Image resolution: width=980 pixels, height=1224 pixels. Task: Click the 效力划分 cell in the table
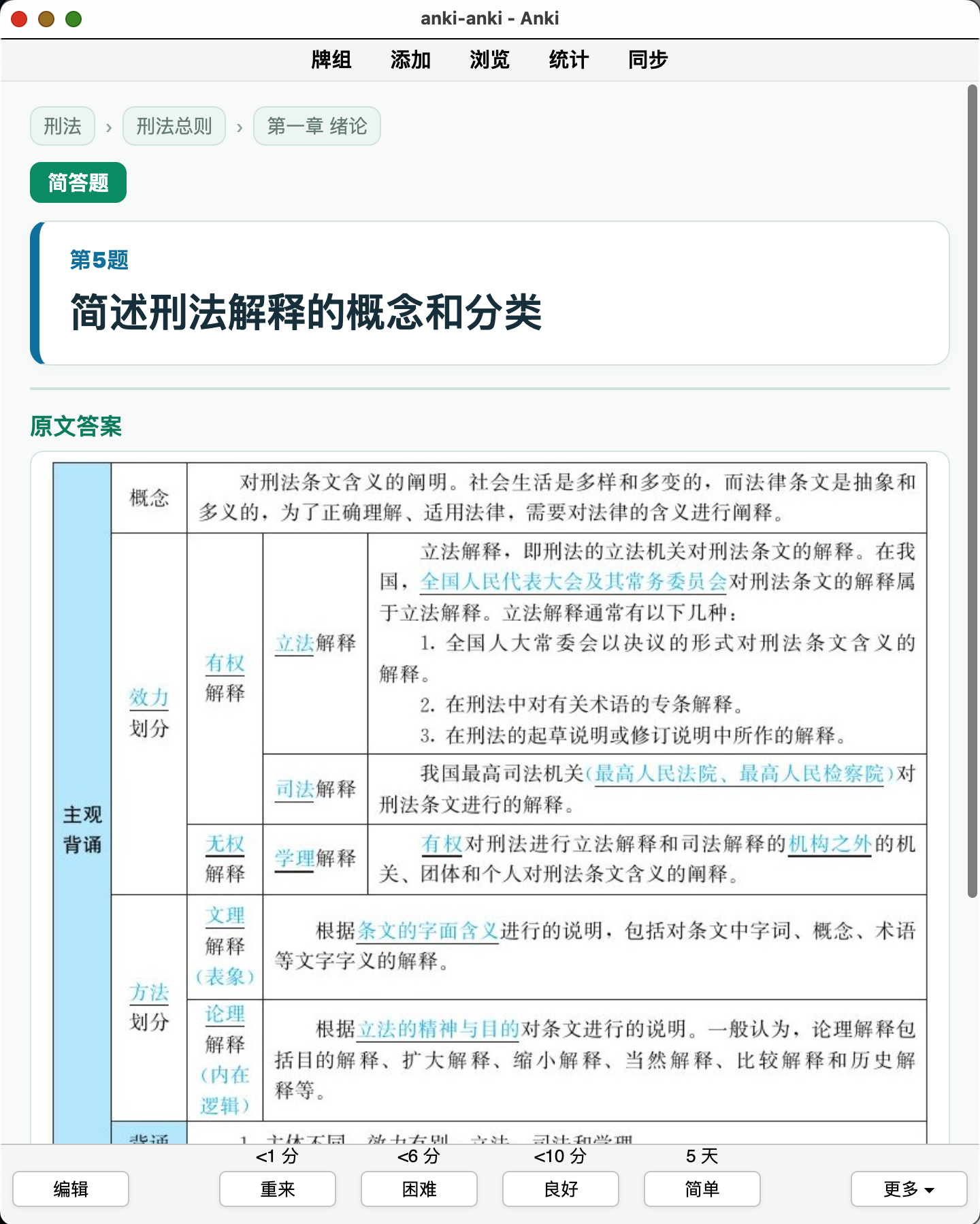[x=149, y=713]
